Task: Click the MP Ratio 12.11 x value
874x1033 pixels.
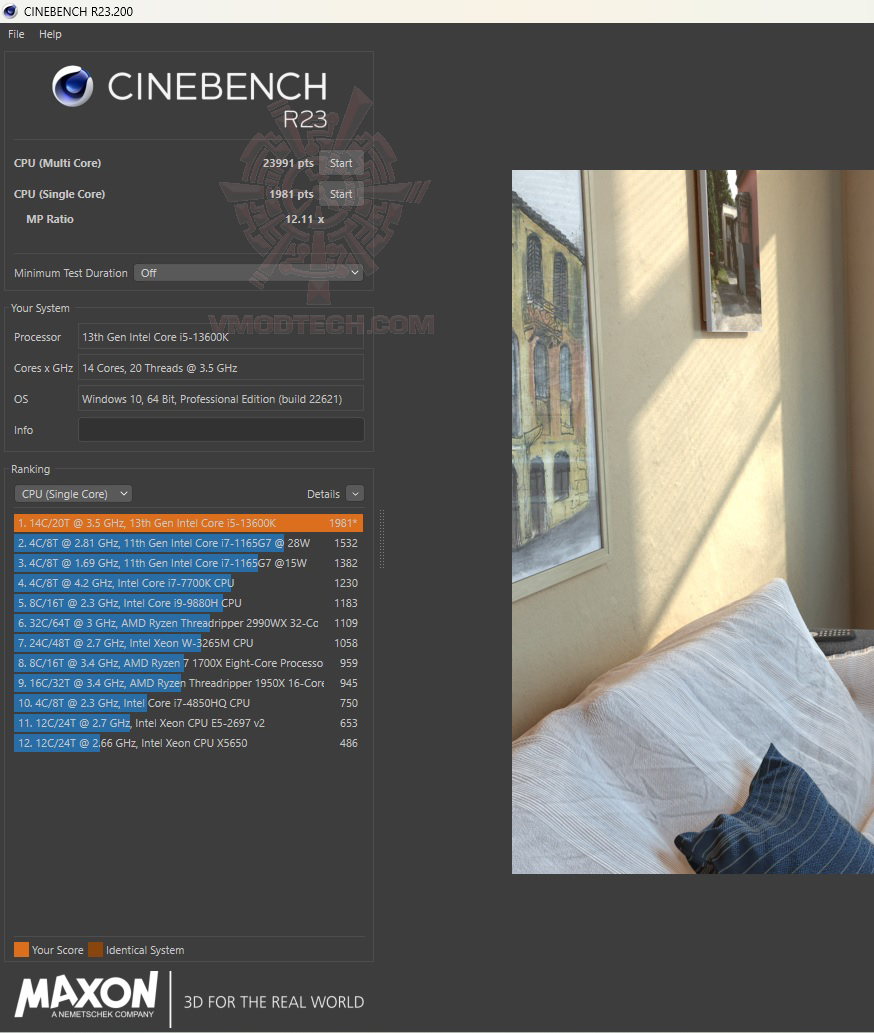Action: click(304, 219)
